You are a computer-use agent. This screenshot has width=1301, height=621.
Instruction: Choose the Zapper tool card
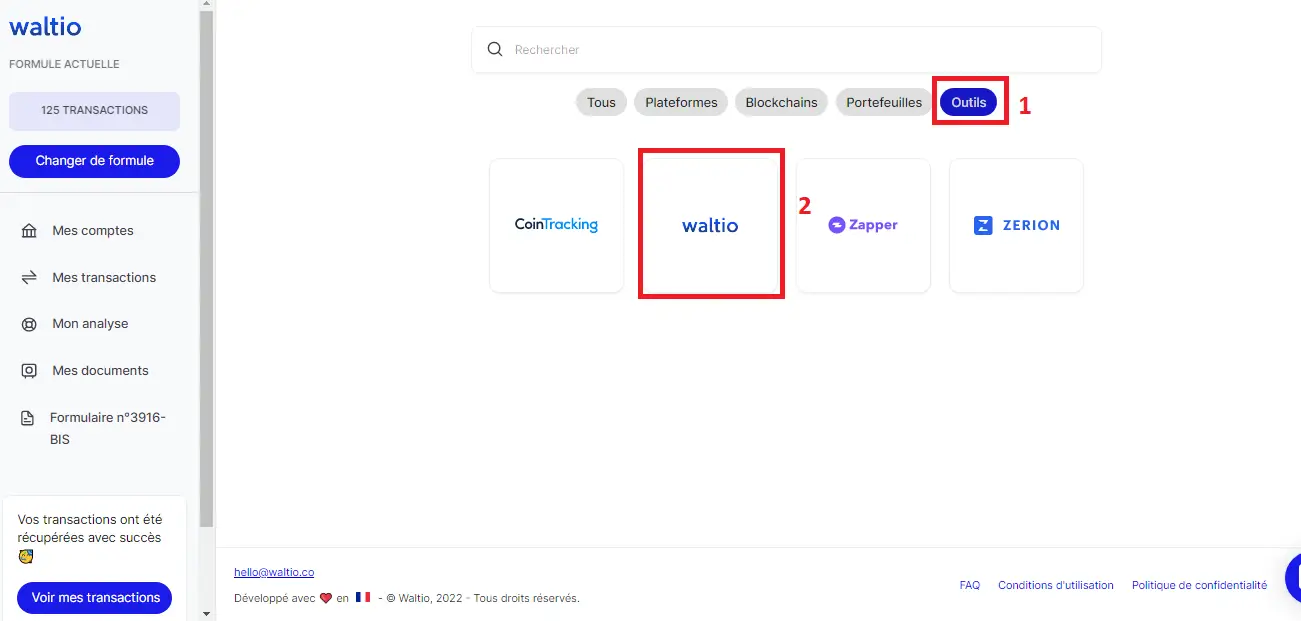coord(863,225)
